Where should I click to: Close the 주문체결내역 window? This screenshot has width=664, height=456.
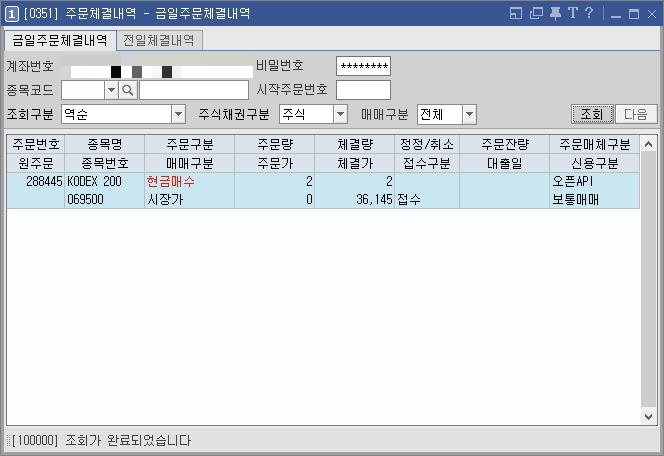click(652, 14)
